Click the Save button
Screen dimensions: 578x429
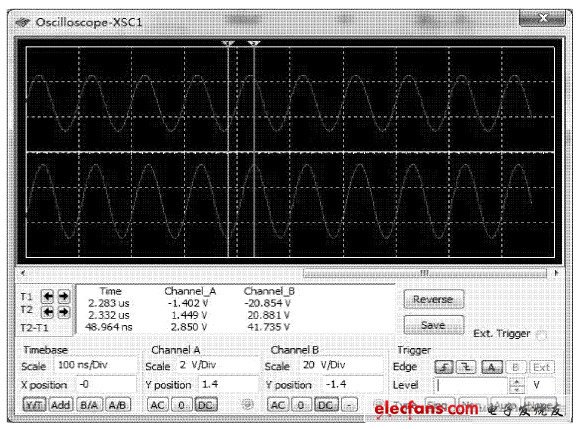tap(433, 325)
